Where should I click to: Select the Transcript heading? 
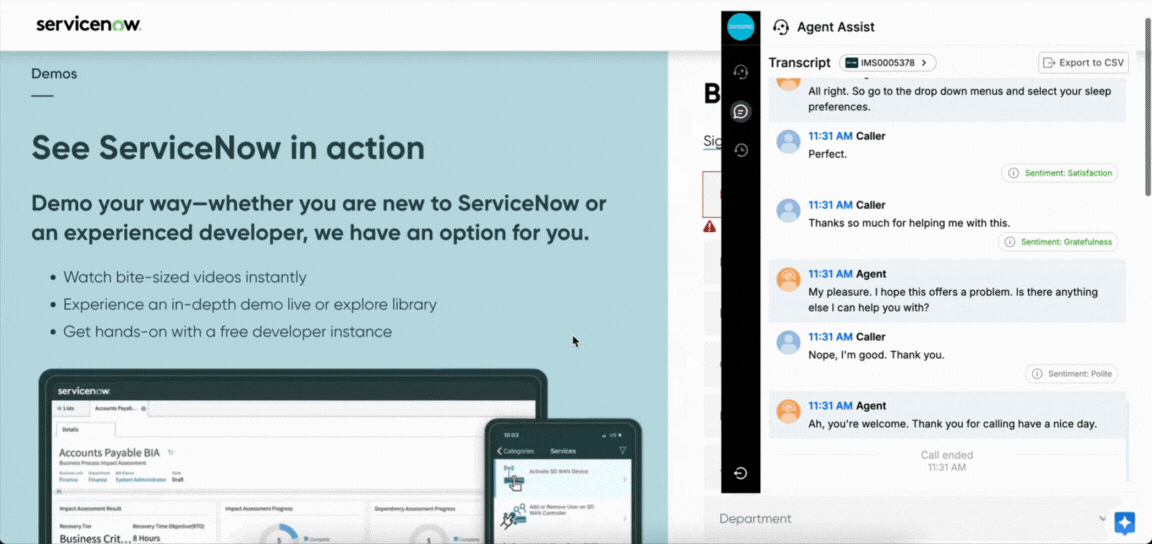[x=799, y=63]
